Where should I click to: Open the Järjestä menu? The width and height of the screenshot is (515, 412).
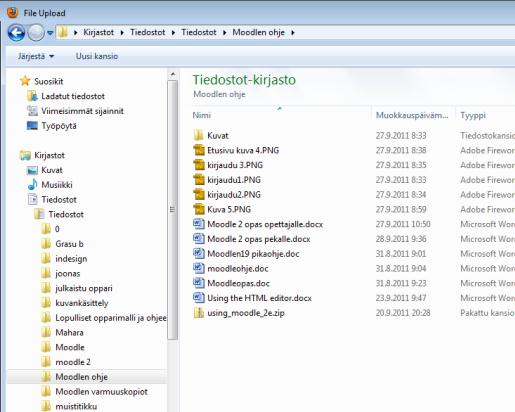pyautogui.click(x=36, y=56)
